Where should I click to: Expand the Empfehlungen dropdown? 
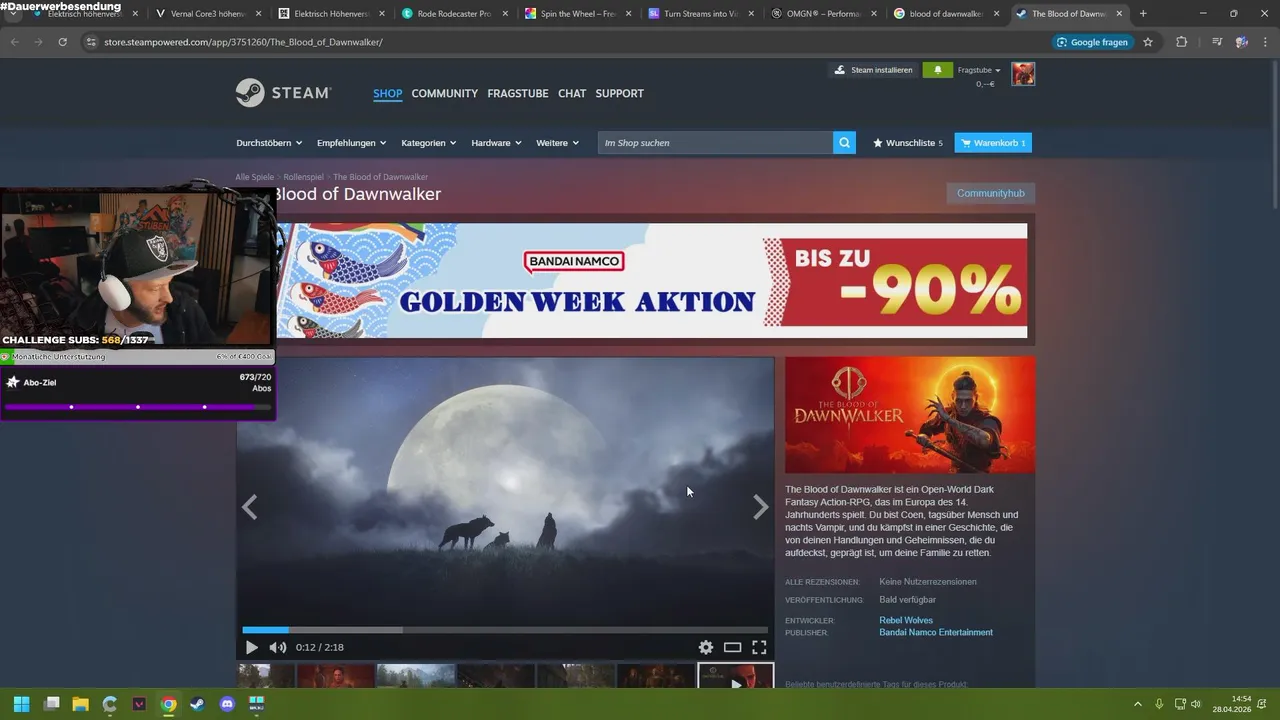(353, 143)
